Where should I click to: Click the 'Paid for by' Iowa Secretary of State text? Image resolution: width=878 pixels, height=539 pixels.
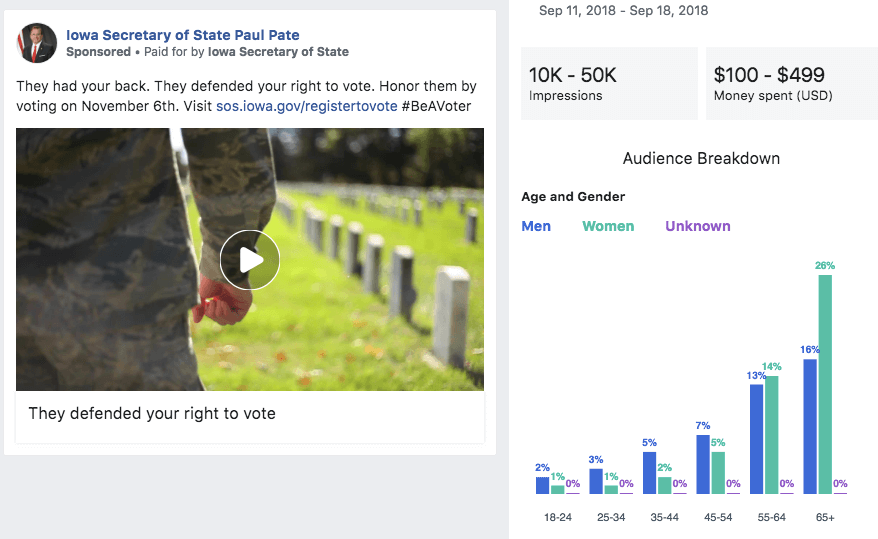click(x=277, y=52)
